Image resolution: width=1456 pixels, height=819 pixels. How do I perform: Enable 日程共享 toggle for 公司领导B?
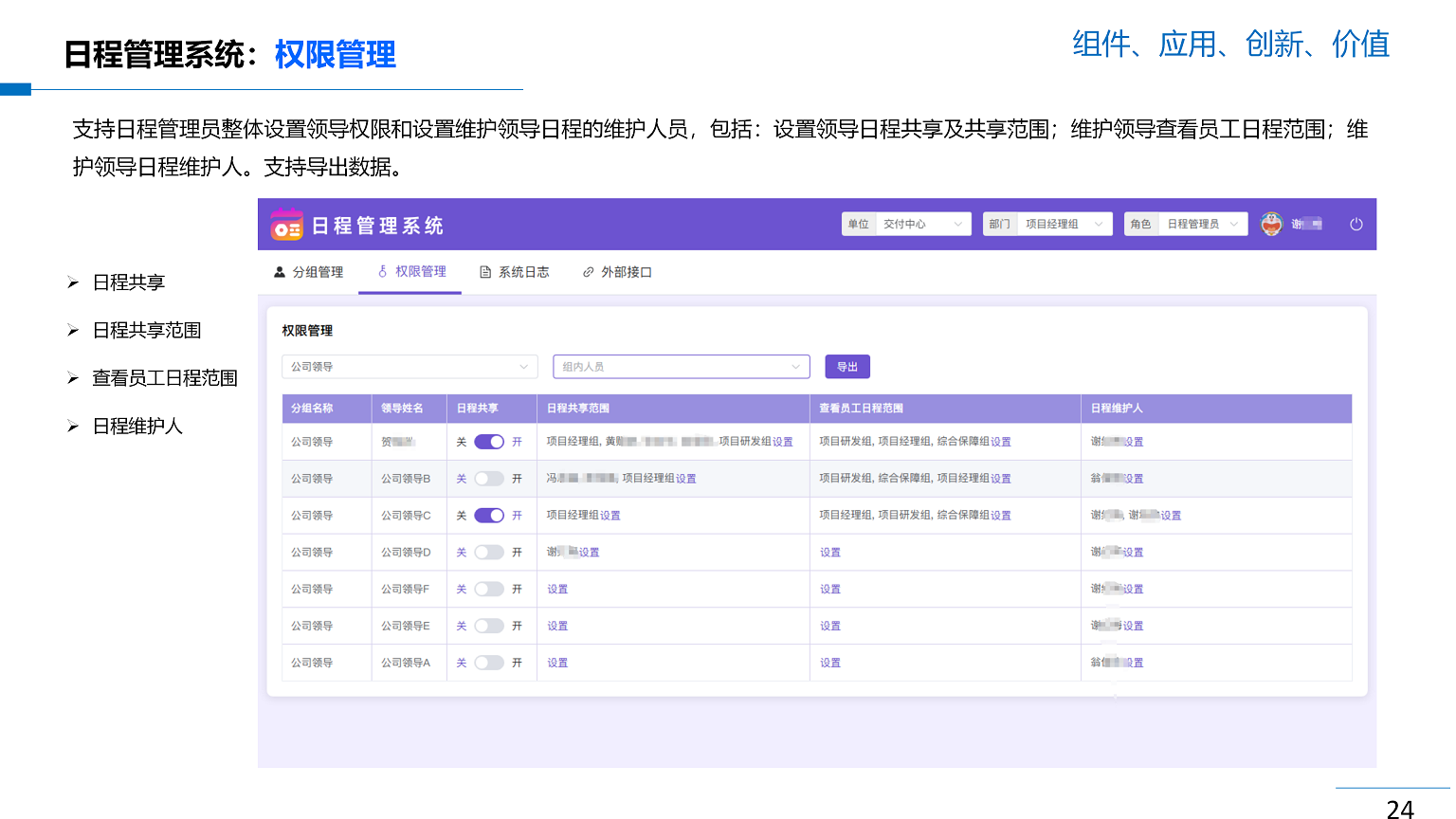489,479
